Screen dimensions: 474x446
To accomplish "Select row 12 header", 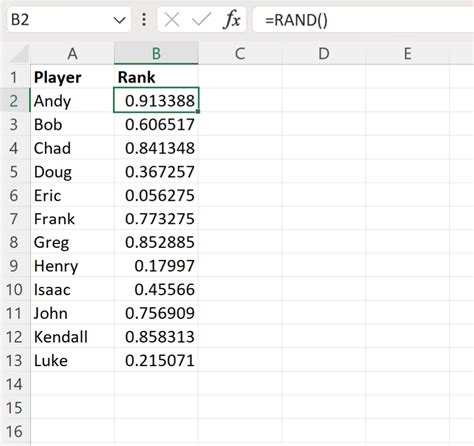I will pos(15,337).
